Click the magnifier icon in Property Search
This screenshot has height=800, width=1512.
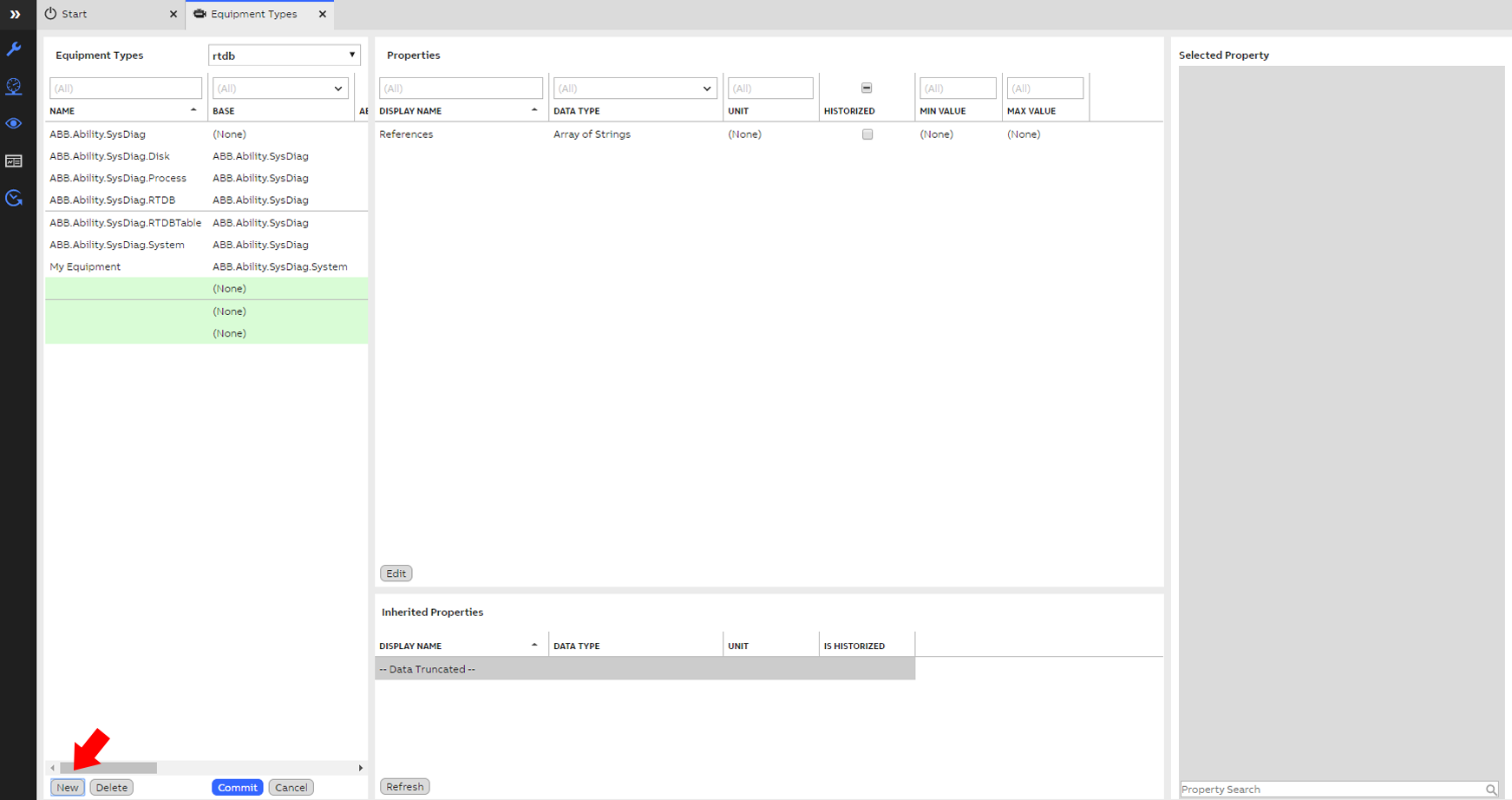coord(1490,790)
